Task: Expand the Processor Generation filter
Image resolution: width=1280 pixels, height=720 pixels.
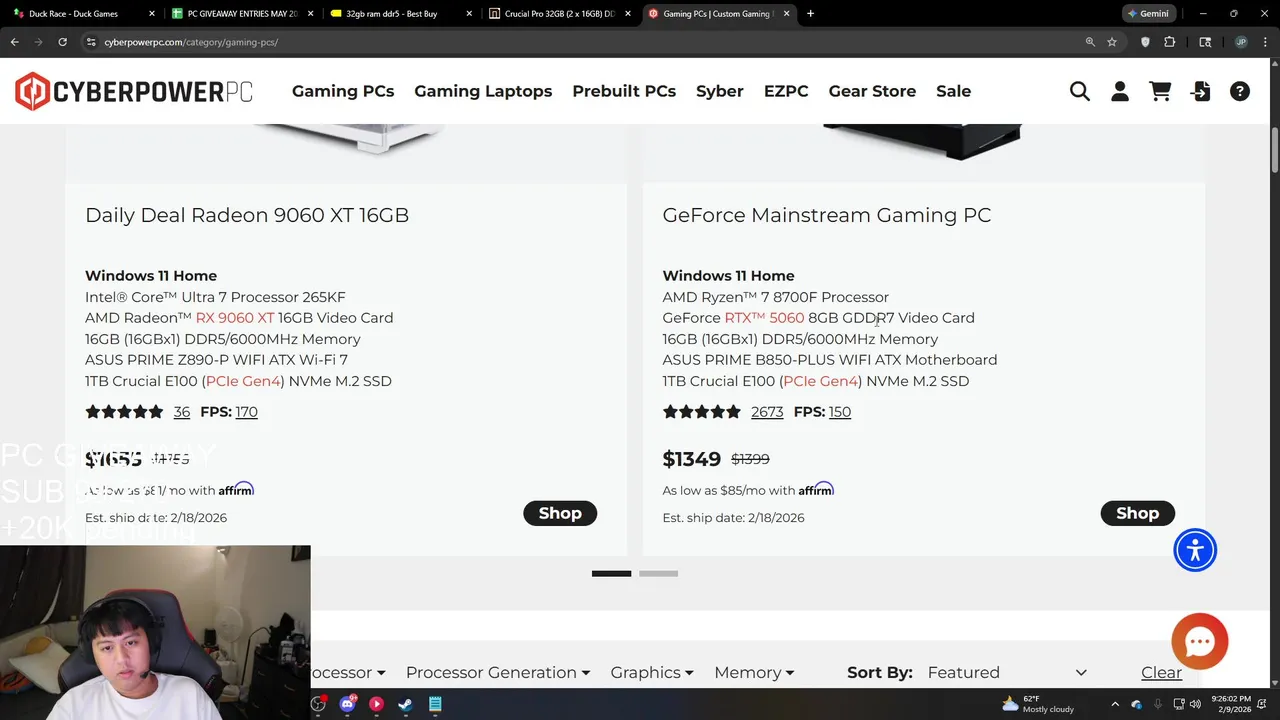Action: (498, 673)
